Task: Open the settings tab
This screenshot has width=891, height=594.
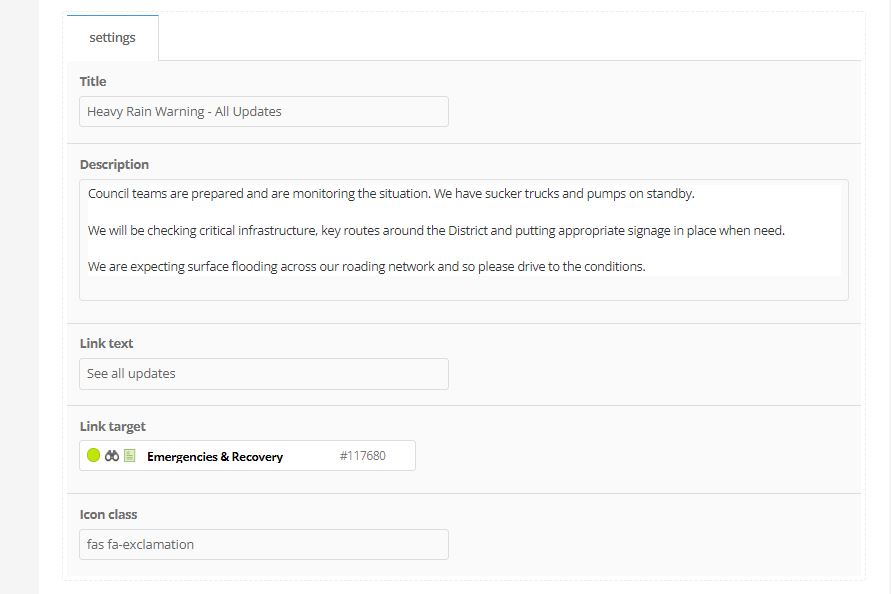Action: tap(113, 38)
